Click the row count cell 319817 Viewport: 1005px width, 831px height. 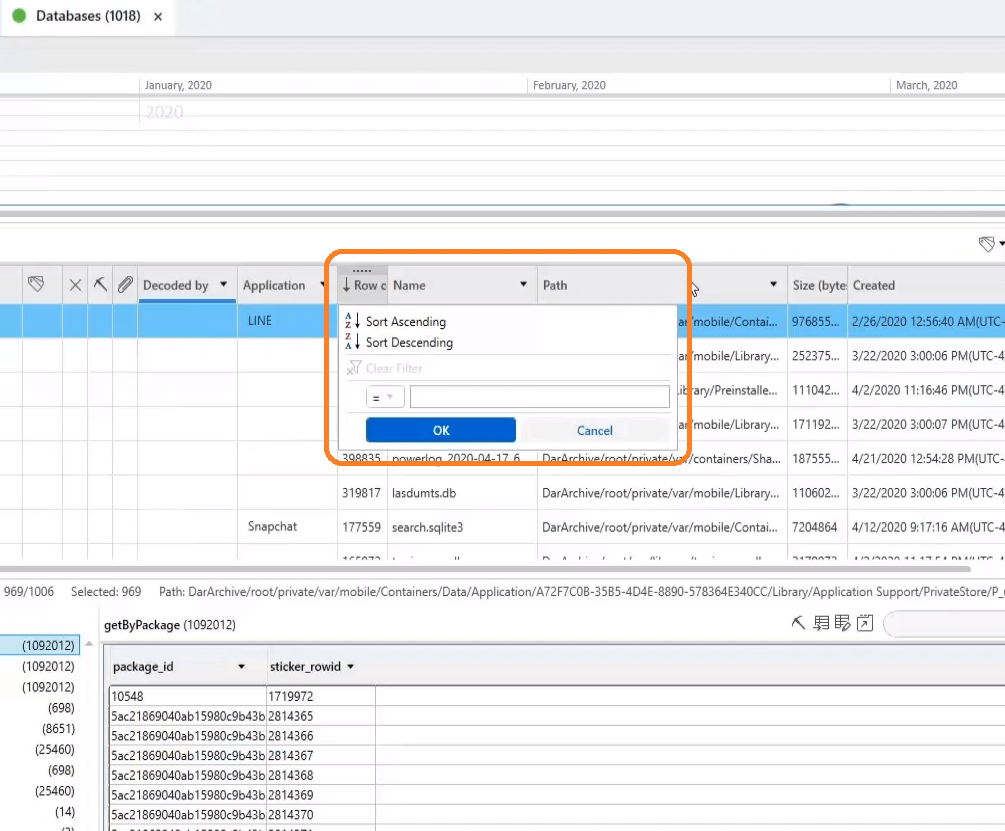pos(361,493)
